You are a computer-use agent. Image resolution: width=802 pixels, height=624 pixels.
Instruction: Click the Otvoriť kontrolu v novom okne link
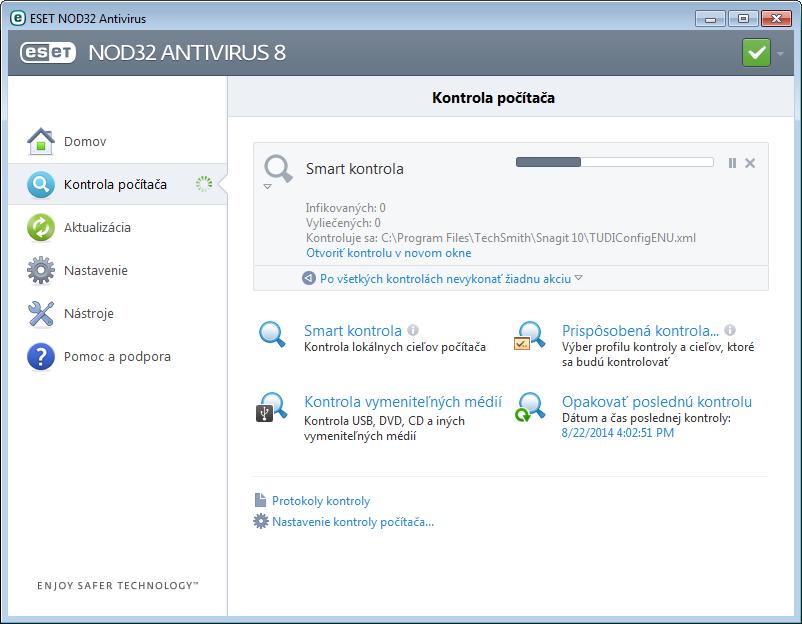point(389,253)
